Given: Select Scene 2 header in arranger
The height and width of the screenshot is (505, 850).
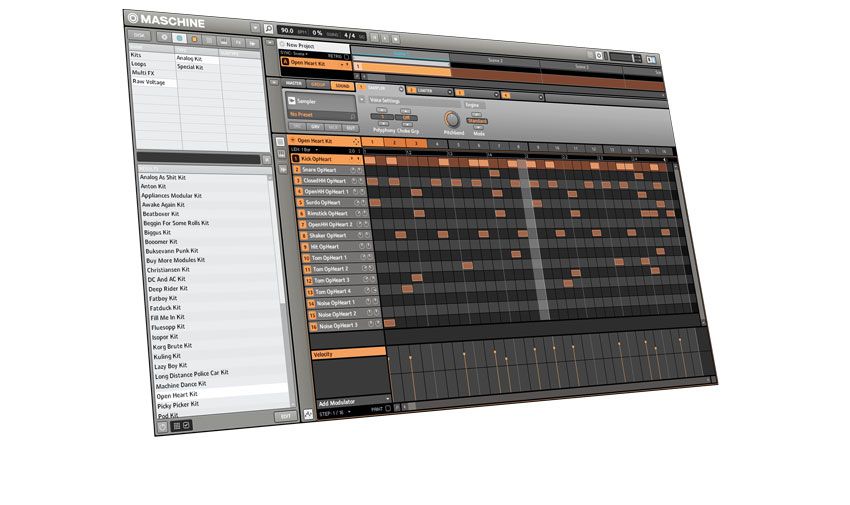Looking at the screenshot, I should click(x=495, y=60).
